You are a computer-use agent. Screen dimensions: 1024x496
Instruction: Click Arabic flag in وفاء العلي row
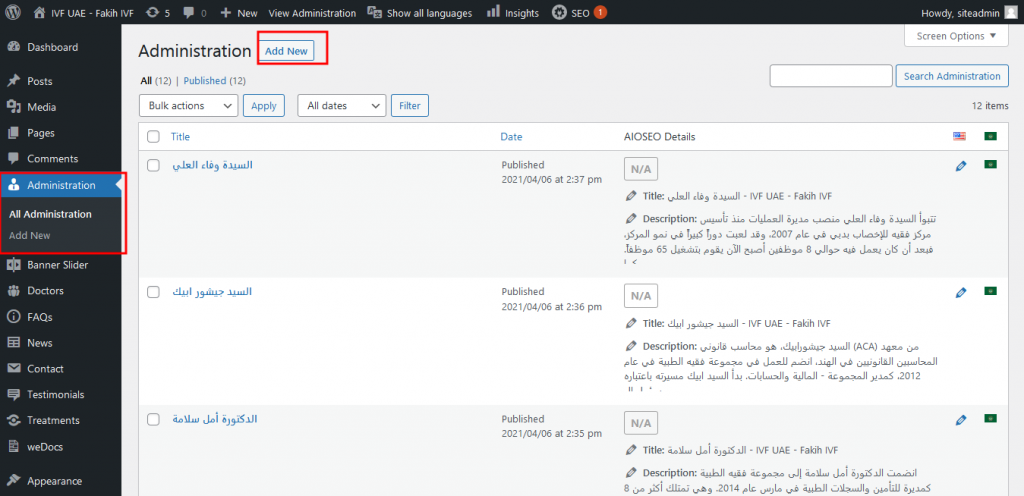[x=991, y=164]
